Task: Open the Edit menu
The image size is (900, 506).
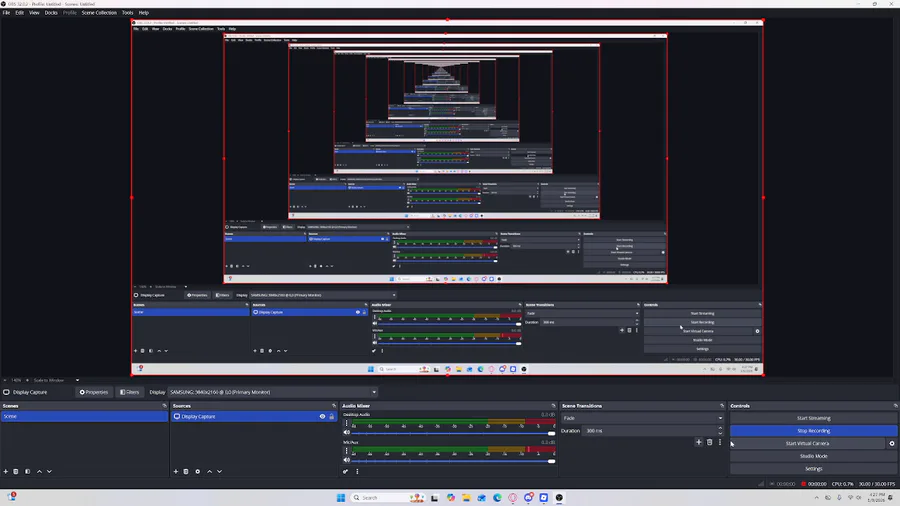Action: pos(20,13)
